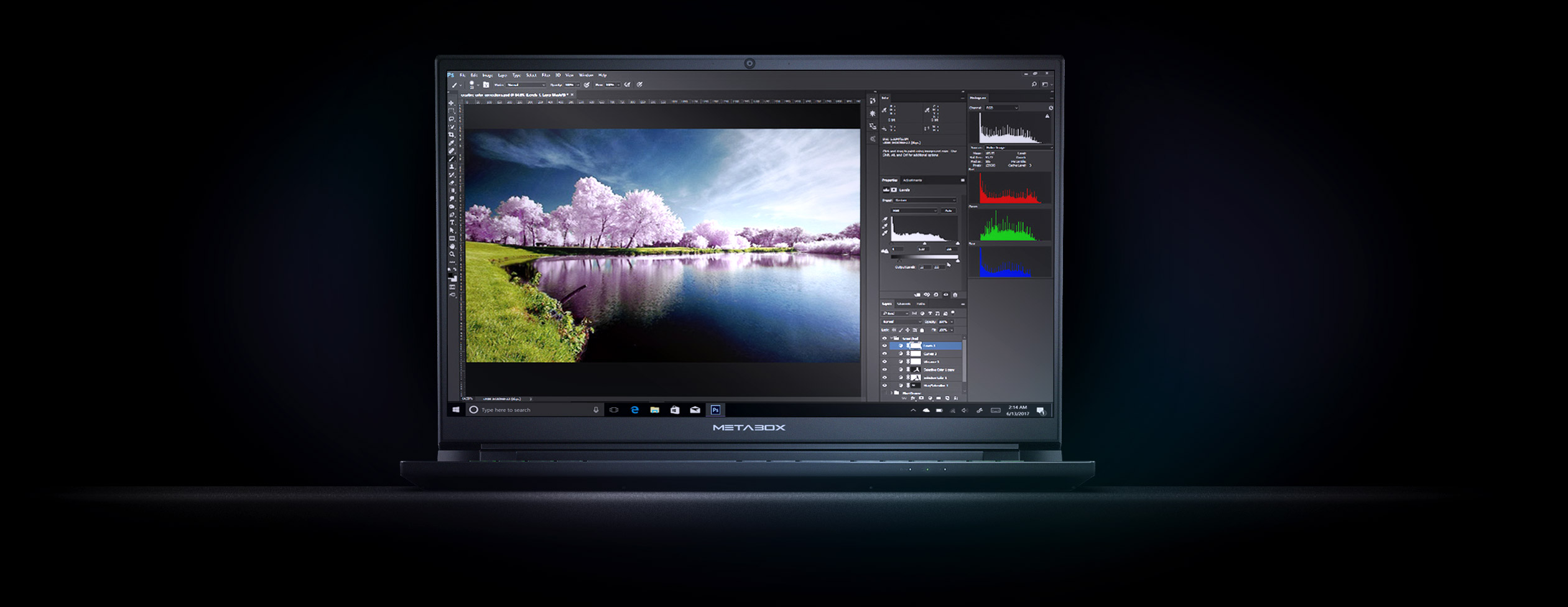1568x607 pixels.
Task: Select the Crop tool
Action: [x=452, y=135]
